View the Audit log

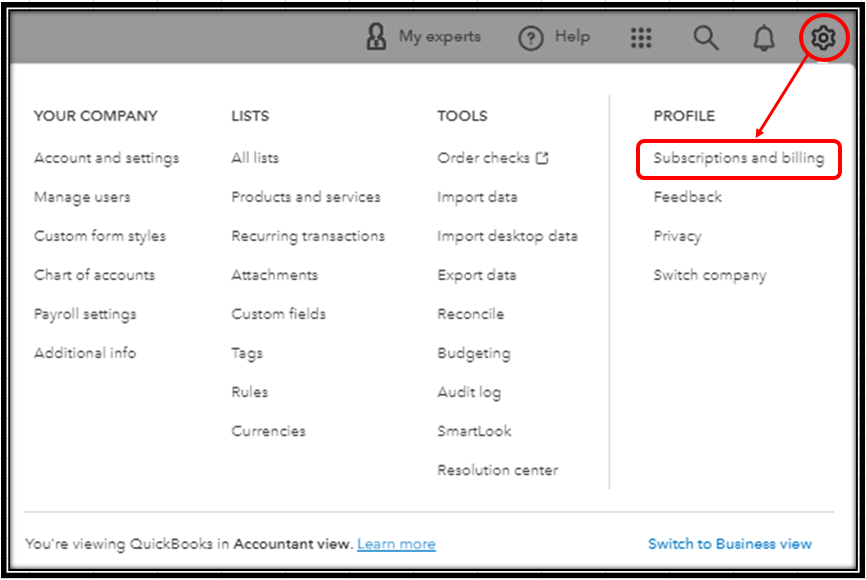(469, 392)
